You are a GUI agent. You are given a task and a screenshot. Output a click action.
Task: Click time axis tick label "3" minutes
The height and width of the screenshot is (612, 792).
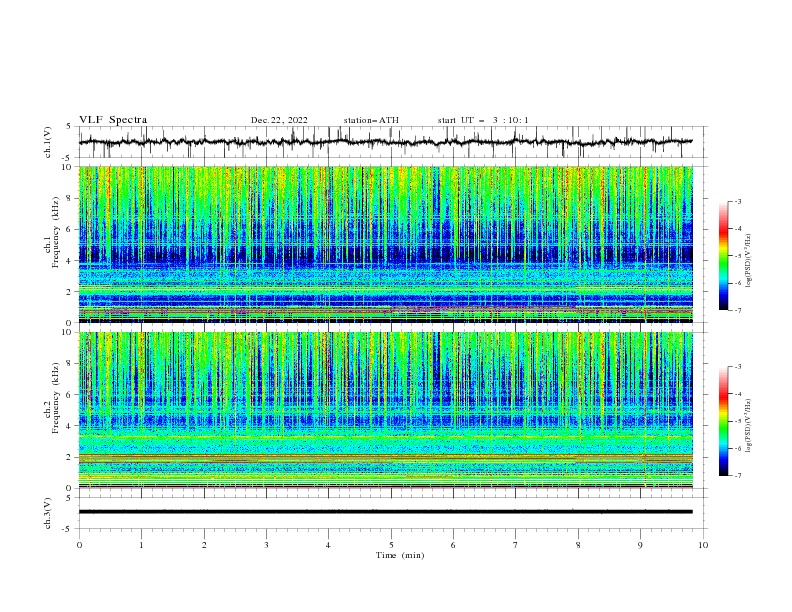pyautogui.click(x=266, y=545)
